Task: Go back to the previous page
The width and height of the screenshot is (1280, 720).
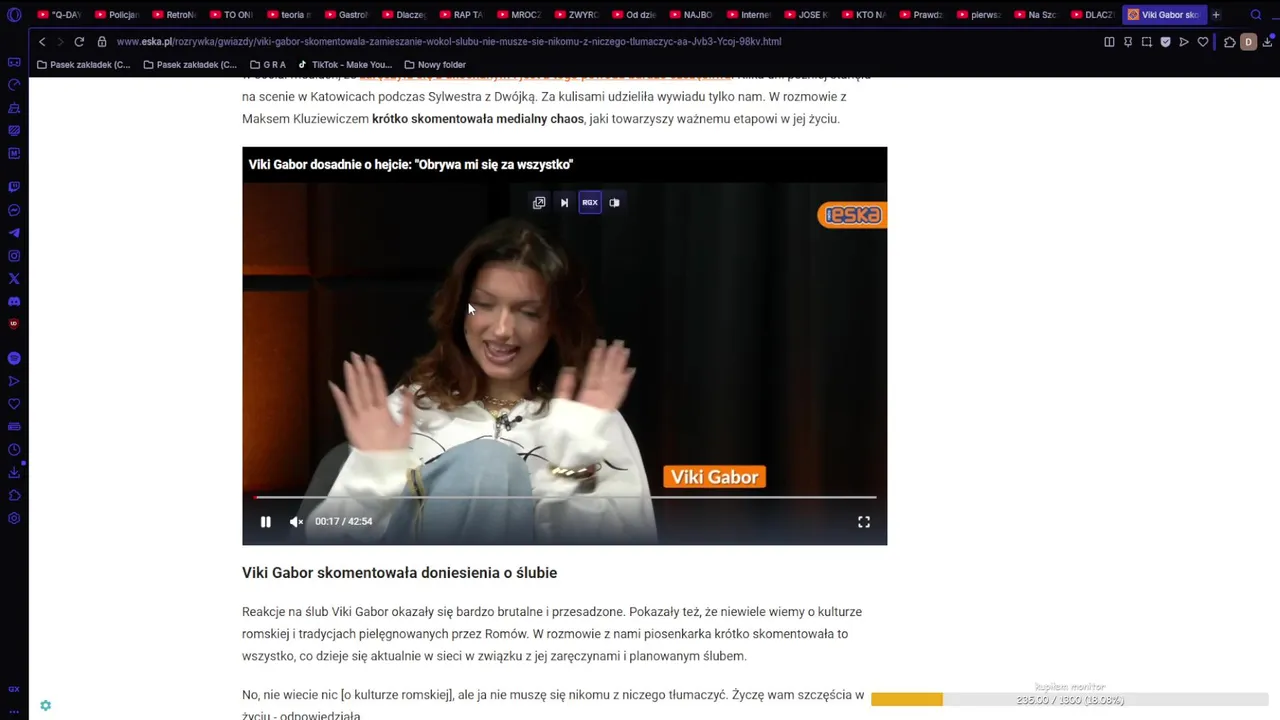Action: (x=41, y=42)
